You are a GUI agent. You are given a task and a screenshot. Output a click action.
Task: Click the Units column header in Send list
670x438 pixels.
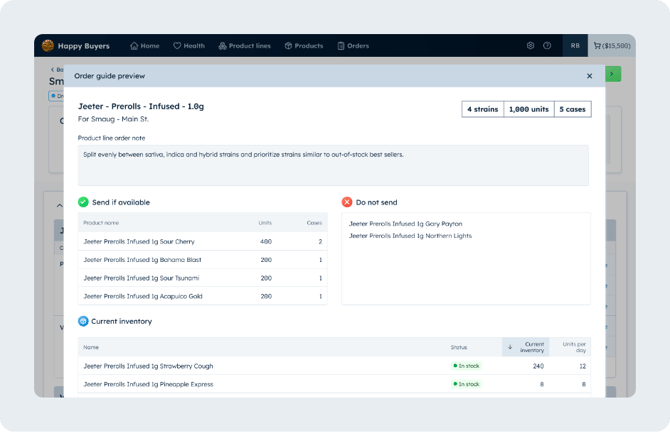[x=265, y=223]
